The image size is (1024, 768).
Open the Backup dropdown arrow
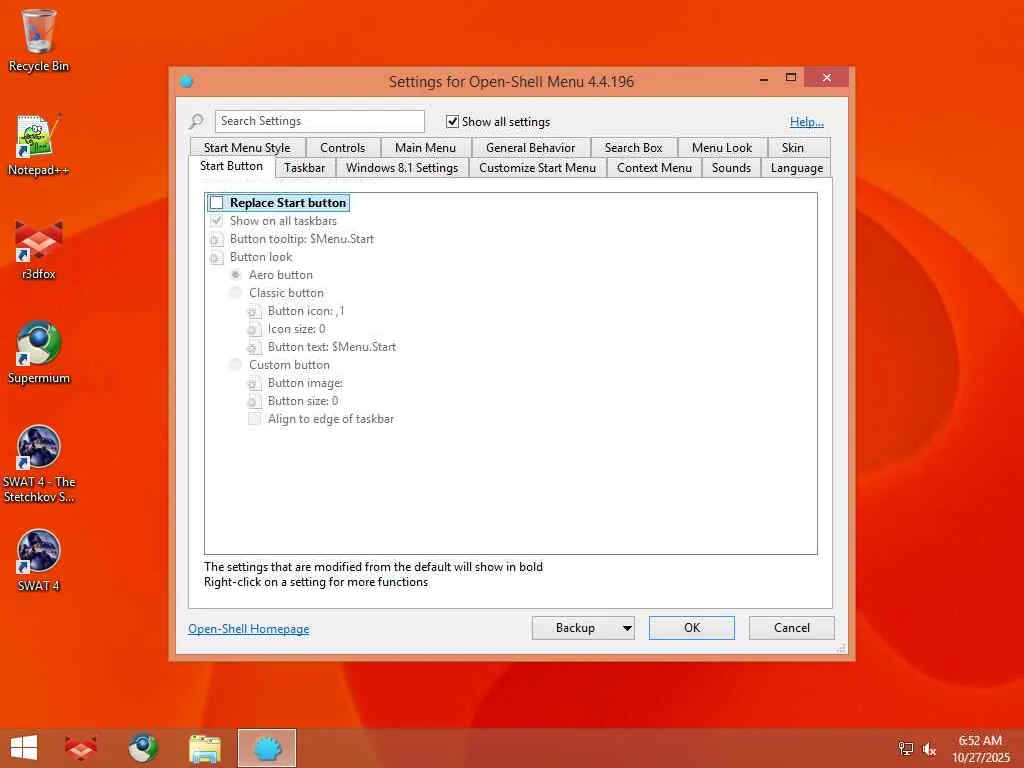point(627,628)
